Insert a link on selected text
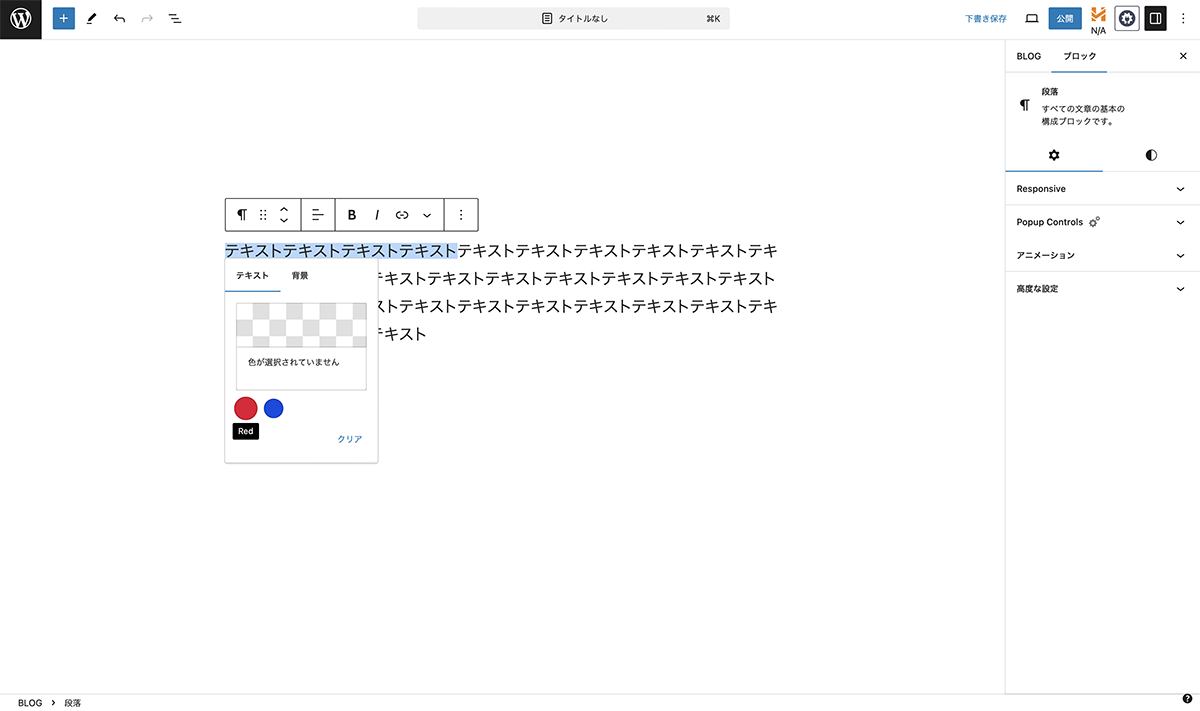Image resolution: width=1200 pixels, height=711 pixels. pos(402,215)
